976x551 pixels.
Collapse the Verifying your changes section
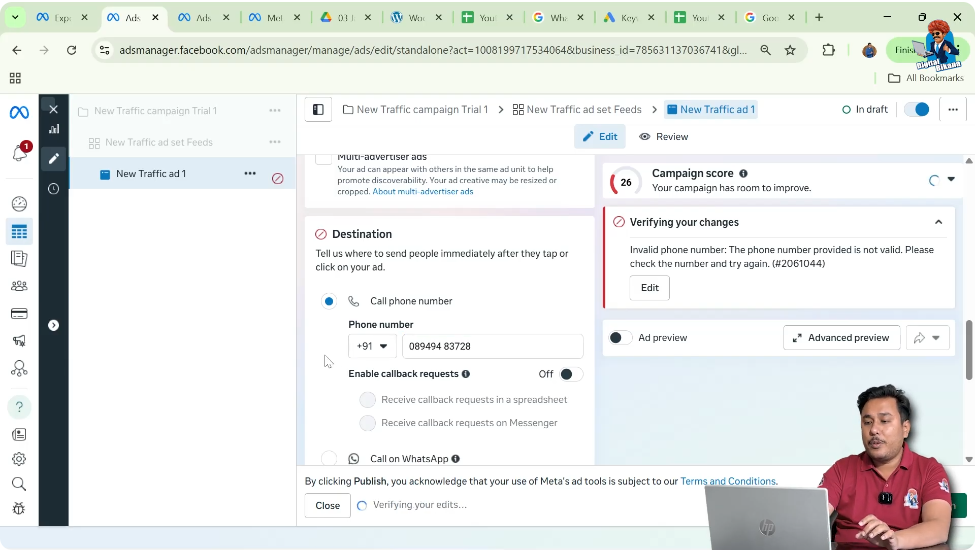939,222
